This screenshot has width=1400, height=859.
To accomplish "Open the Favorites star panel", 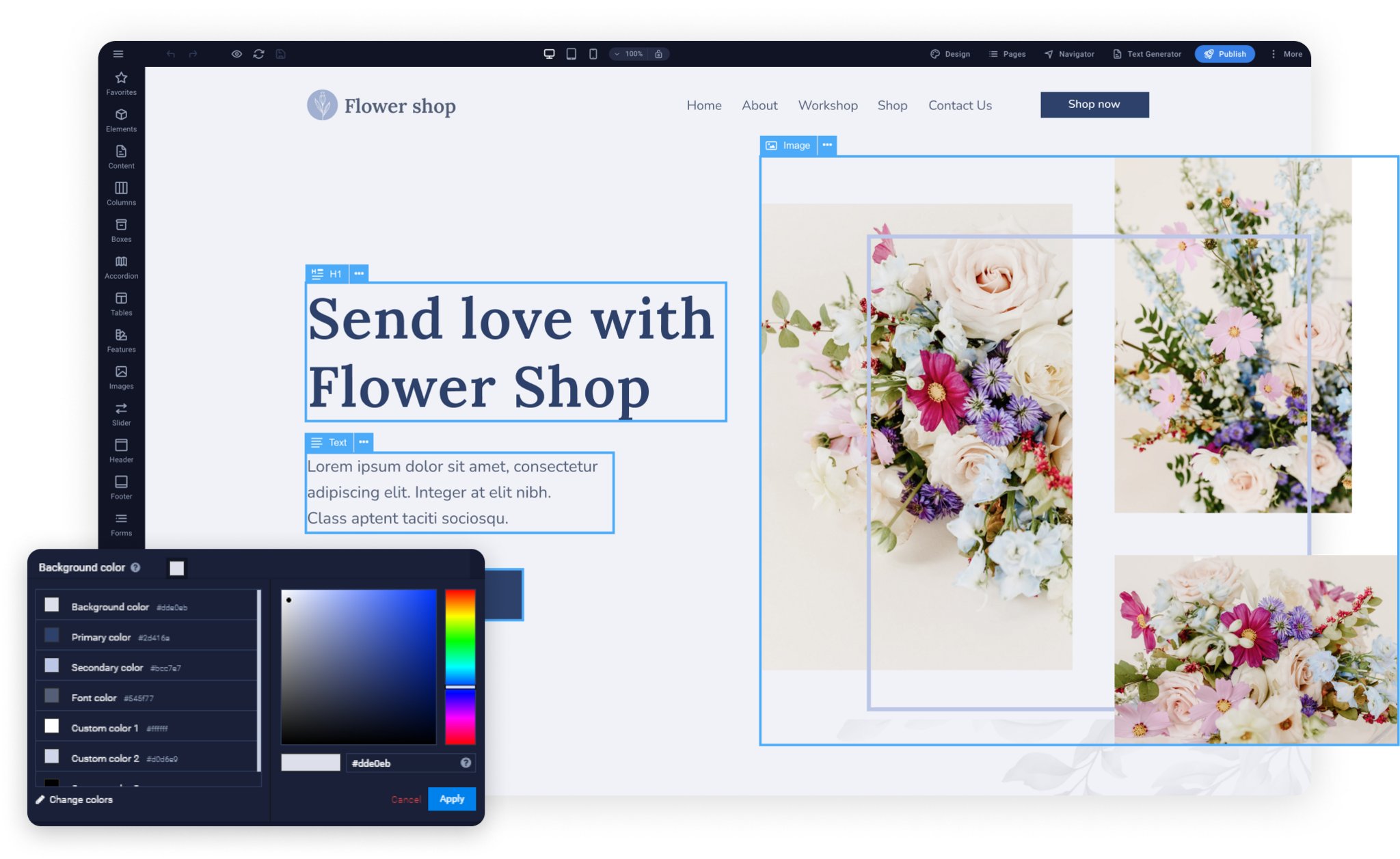I will click(121, 83).
